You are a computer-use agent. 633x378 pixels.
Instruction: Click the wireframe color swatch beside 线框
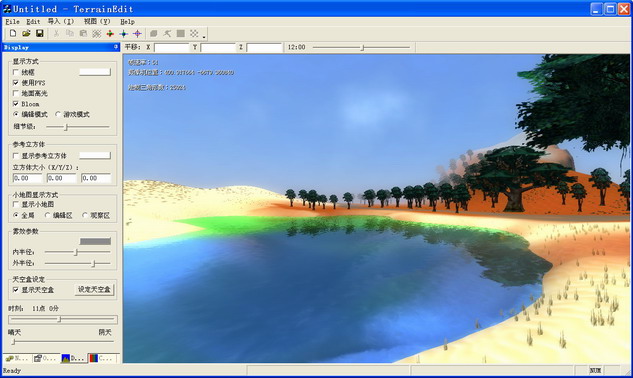click(x=95, y=72)
